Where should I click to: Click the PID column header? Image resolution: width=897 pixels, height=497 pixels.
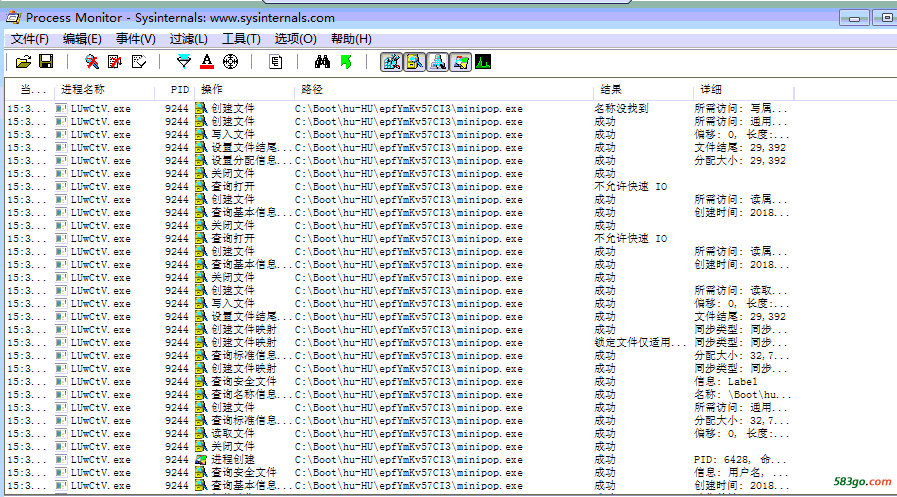[x=176, y=90]
